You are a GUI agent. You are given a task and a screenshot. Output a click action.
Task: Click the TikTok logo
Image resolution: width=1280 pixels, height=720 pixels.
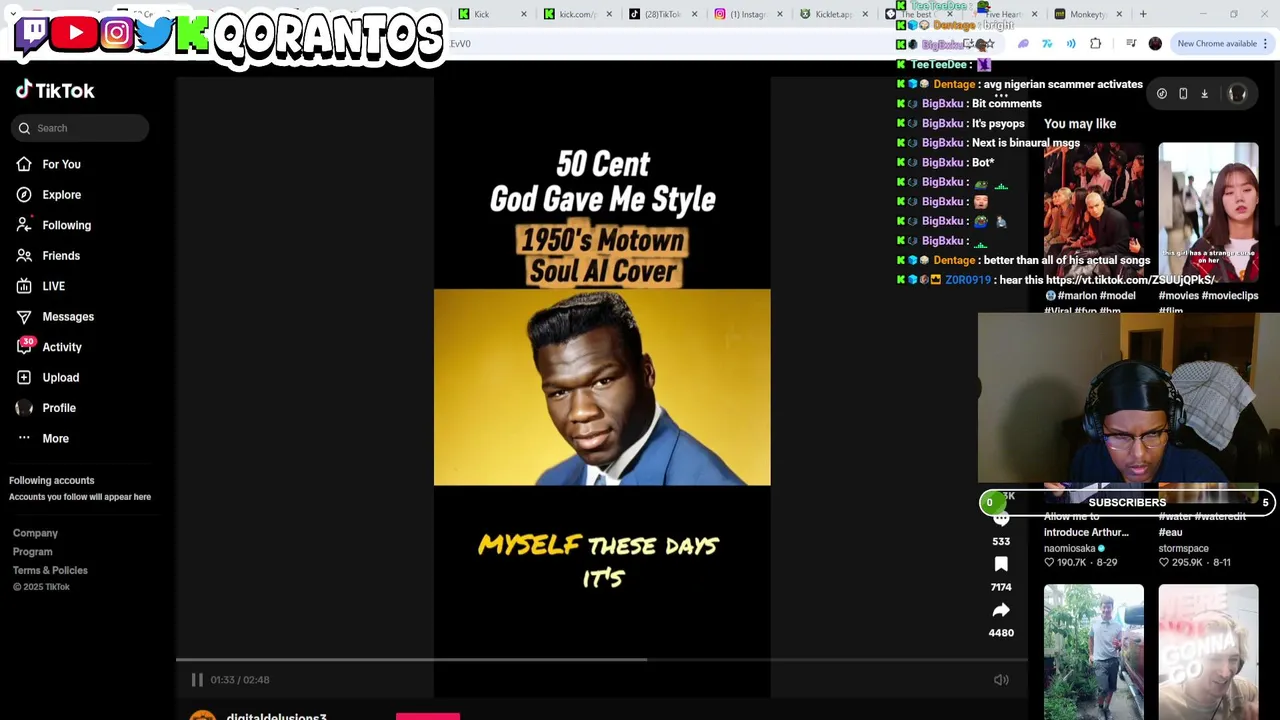click(55, 91)
